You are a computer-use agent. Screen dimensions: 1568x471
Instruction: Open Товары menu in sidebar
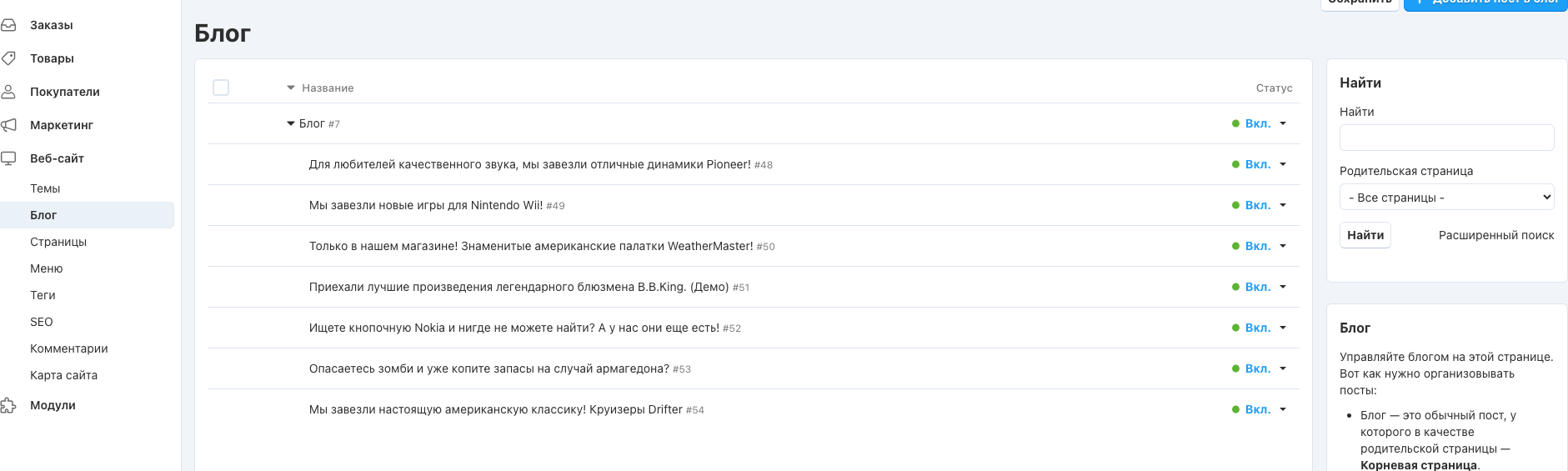(x=52, y=58)
